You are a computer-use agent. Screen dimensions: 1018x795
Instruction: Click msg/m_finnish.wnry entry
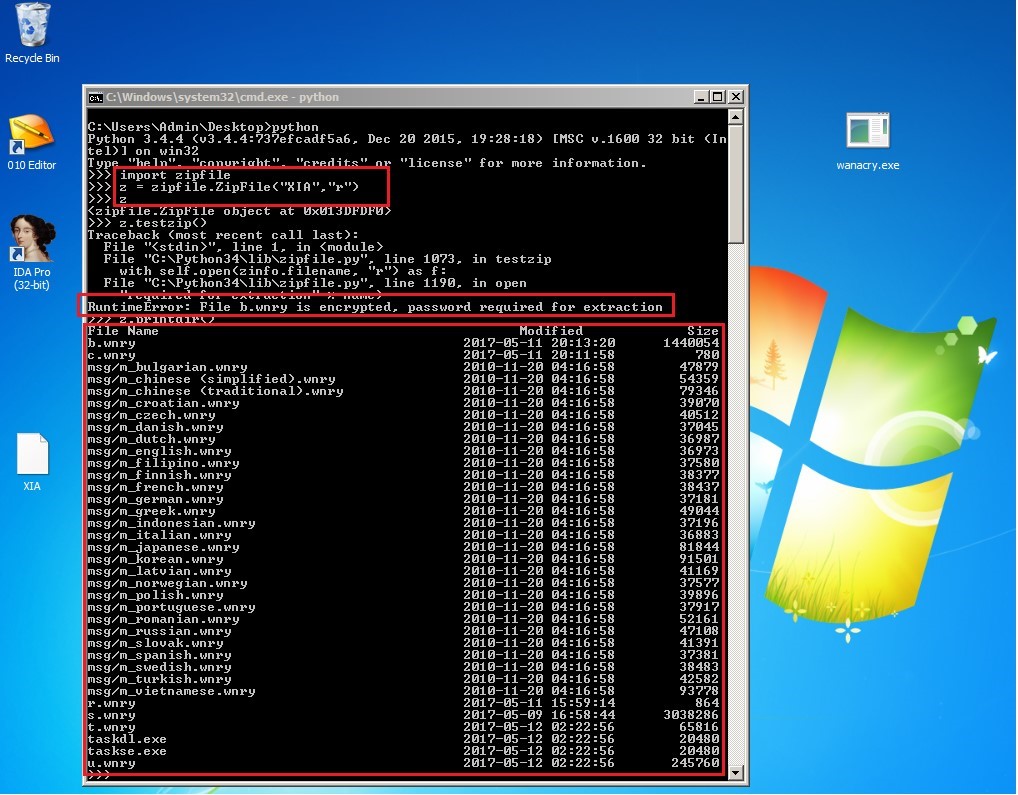[160, 475]
